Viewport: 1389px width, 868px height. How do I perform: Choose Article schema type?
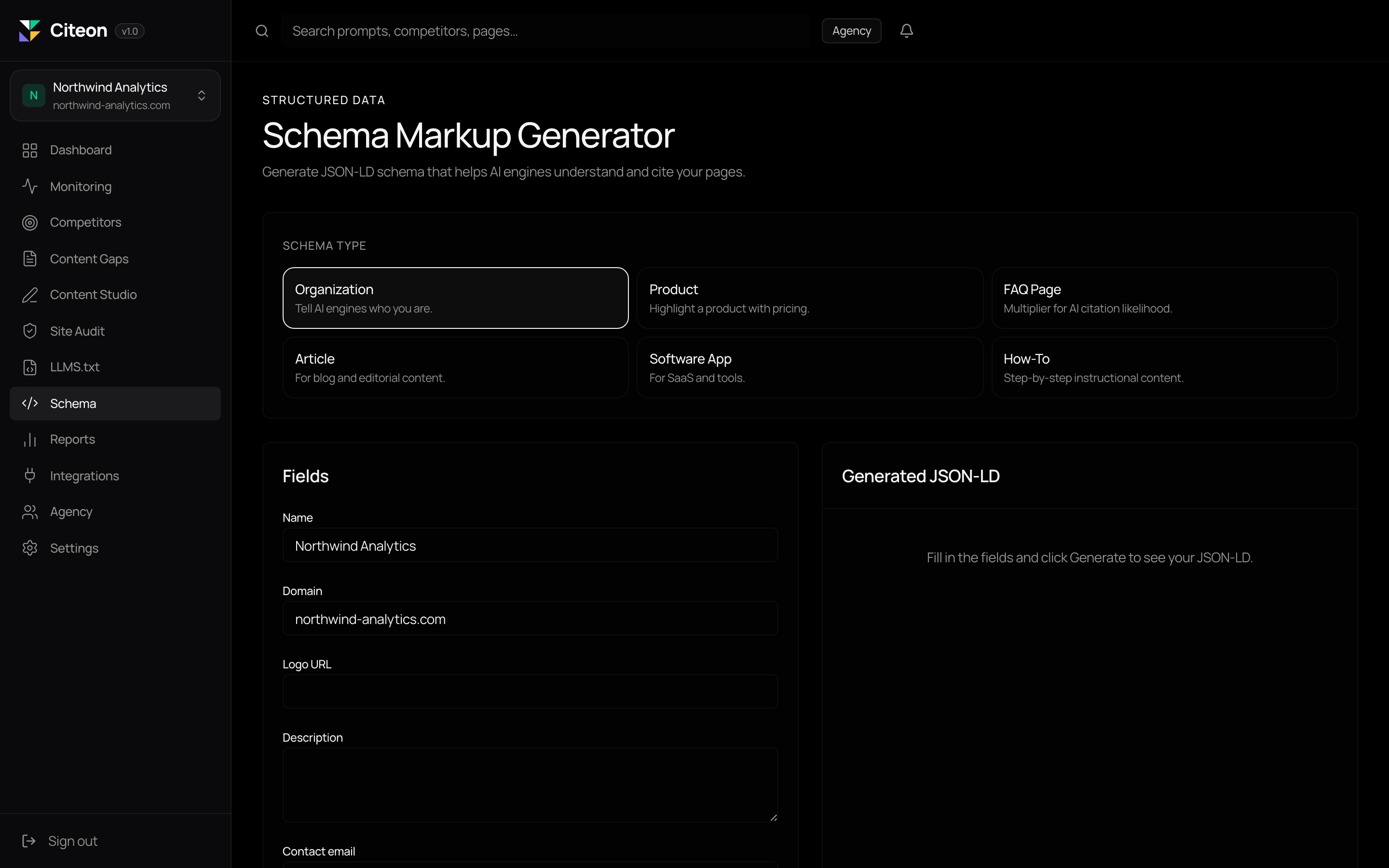click(456, 367)
